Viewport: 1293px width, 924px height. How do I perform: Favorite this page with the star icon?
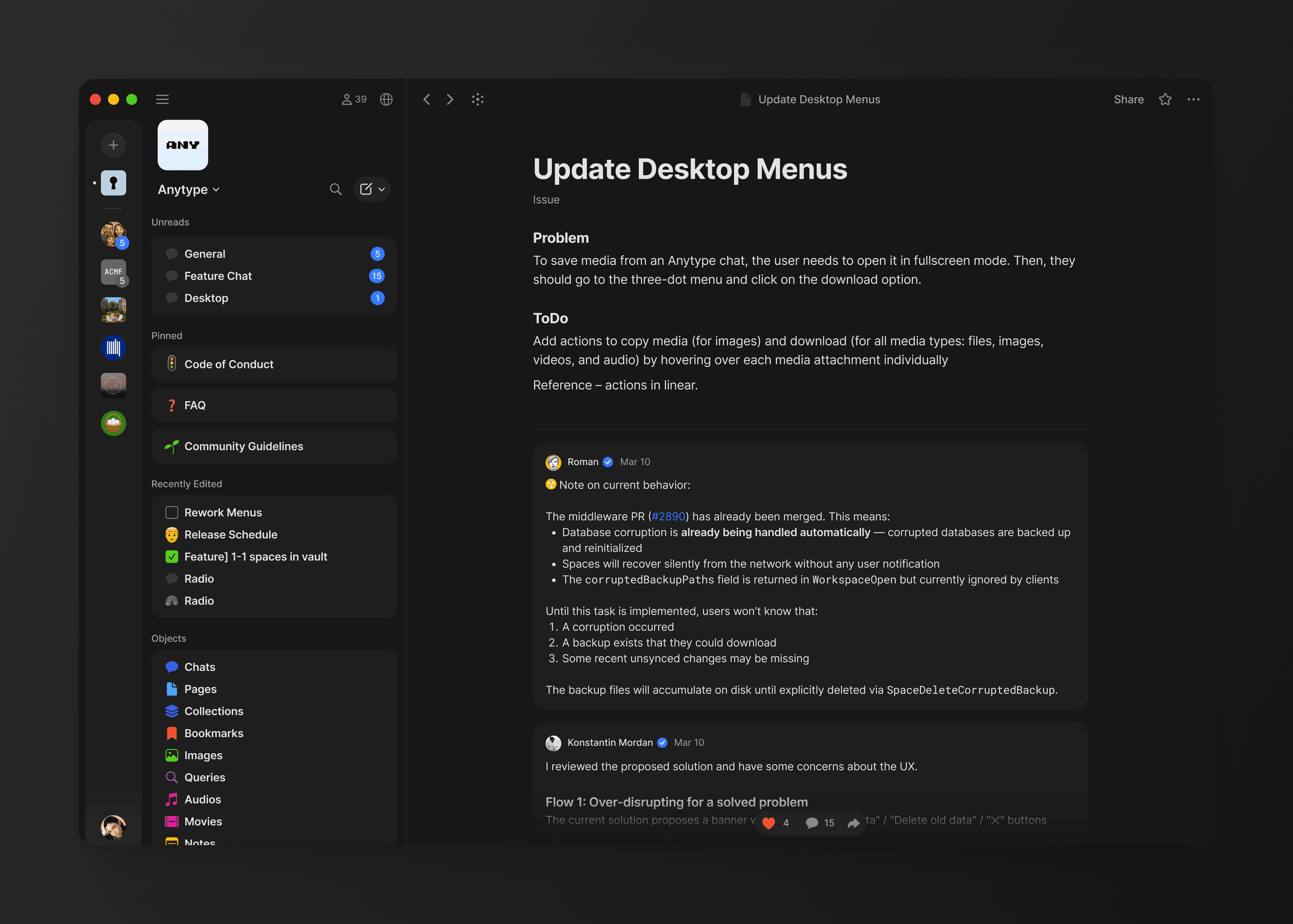[x=1165, y=100]
